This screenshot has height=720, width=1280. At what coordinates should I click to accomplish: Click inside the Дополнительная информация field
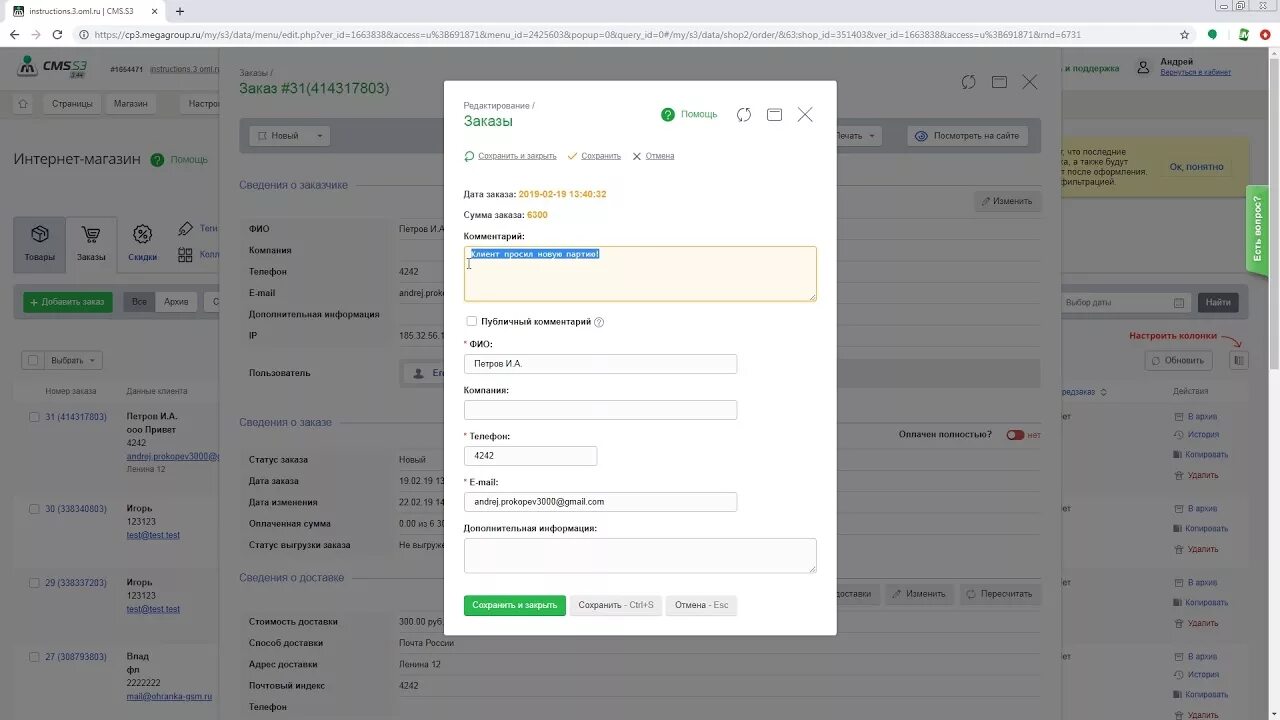pyautogui.click(x=640, y=555)
